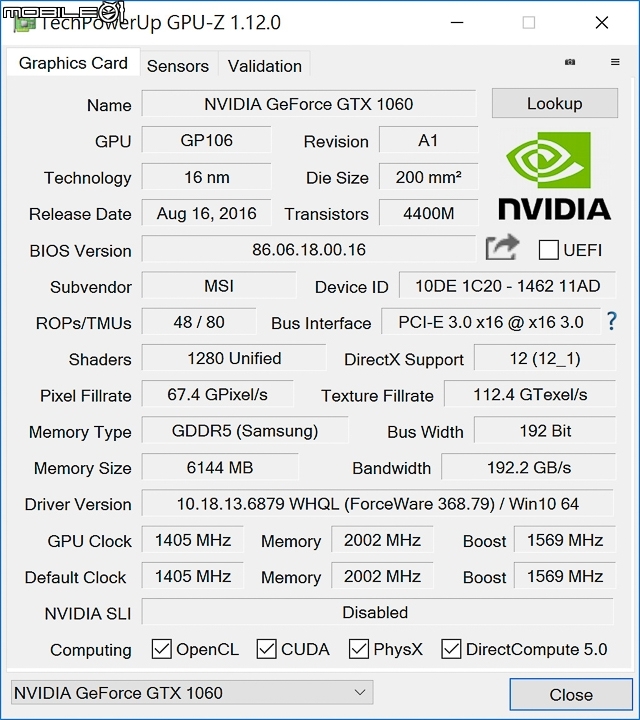
Task: Click the GPU-Z title bar app icon
Action: click(24, 22)
